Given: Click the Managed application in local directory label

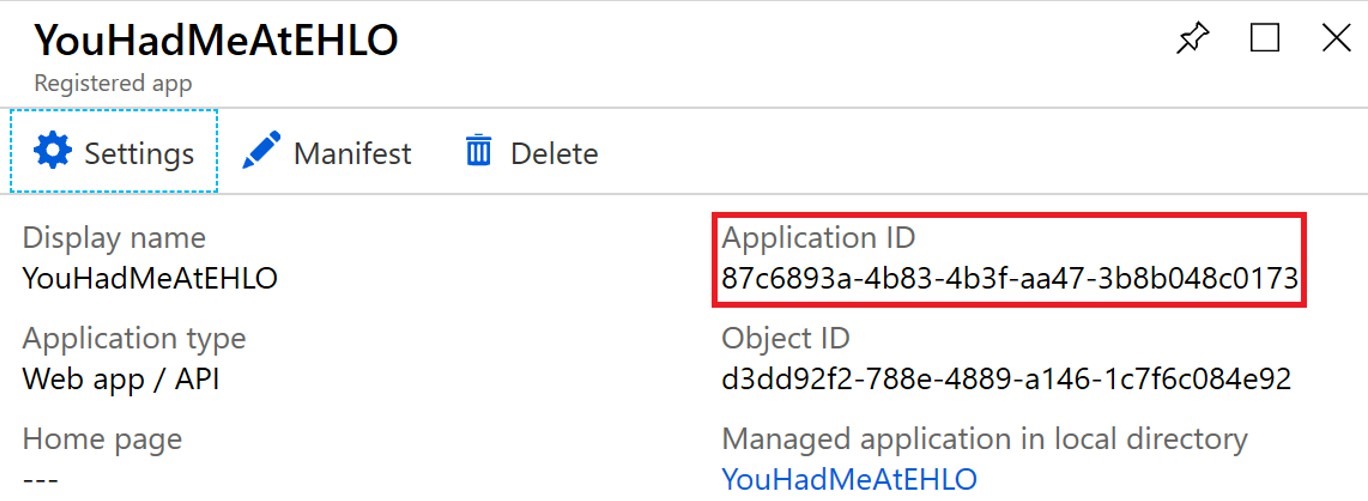Looking at the screenshot, I should [985, 439].
